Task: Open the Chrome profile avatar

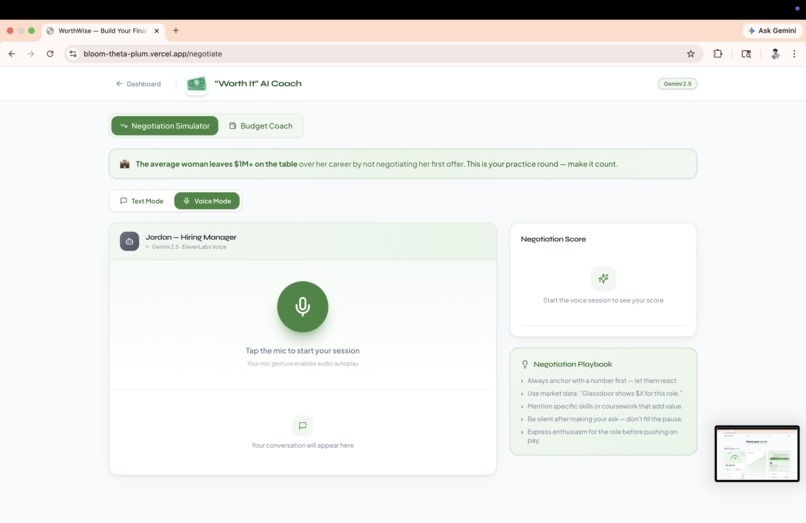Action: (775, 53)
